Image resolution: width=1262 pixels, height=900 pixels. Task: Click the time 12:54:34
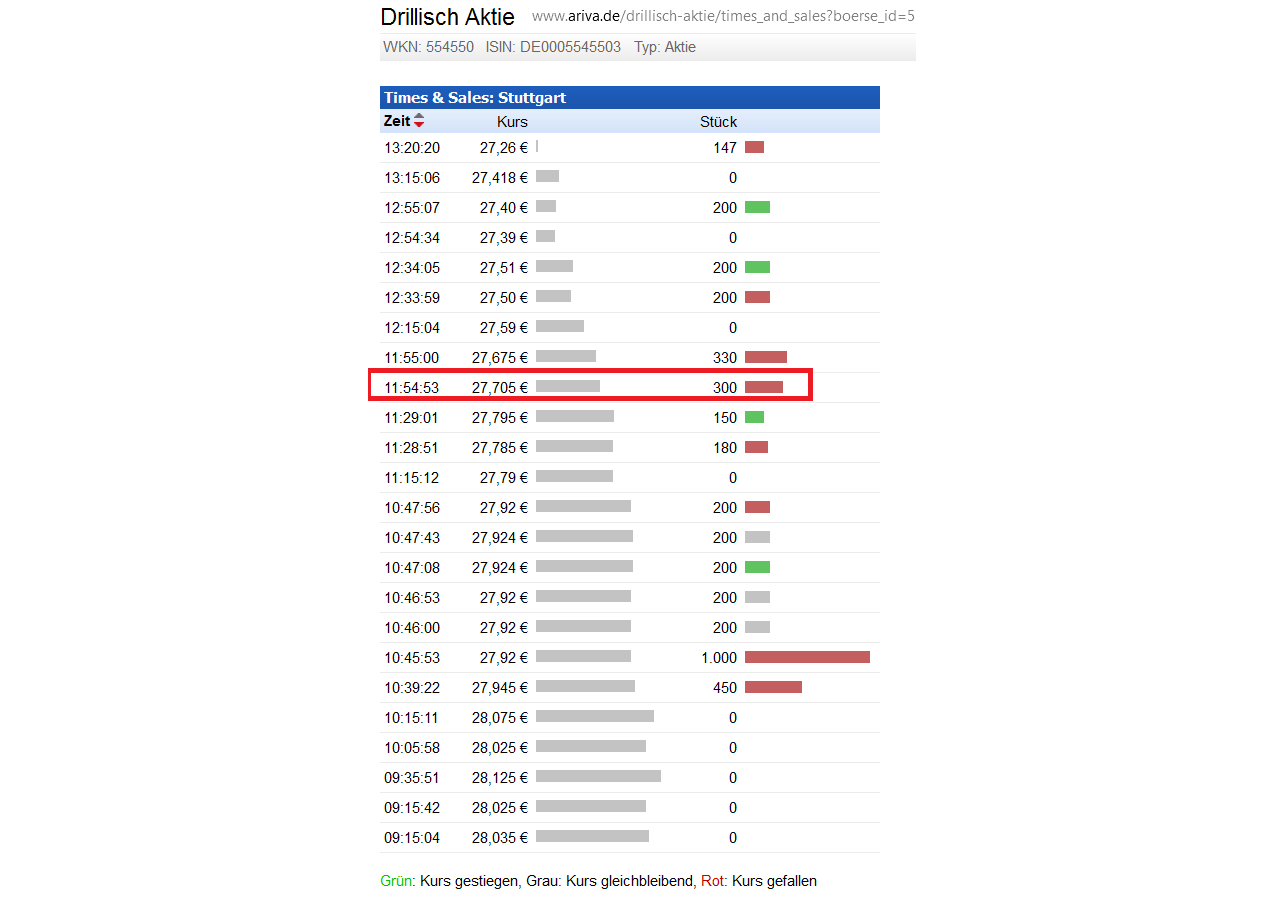(x=412, y=238)
